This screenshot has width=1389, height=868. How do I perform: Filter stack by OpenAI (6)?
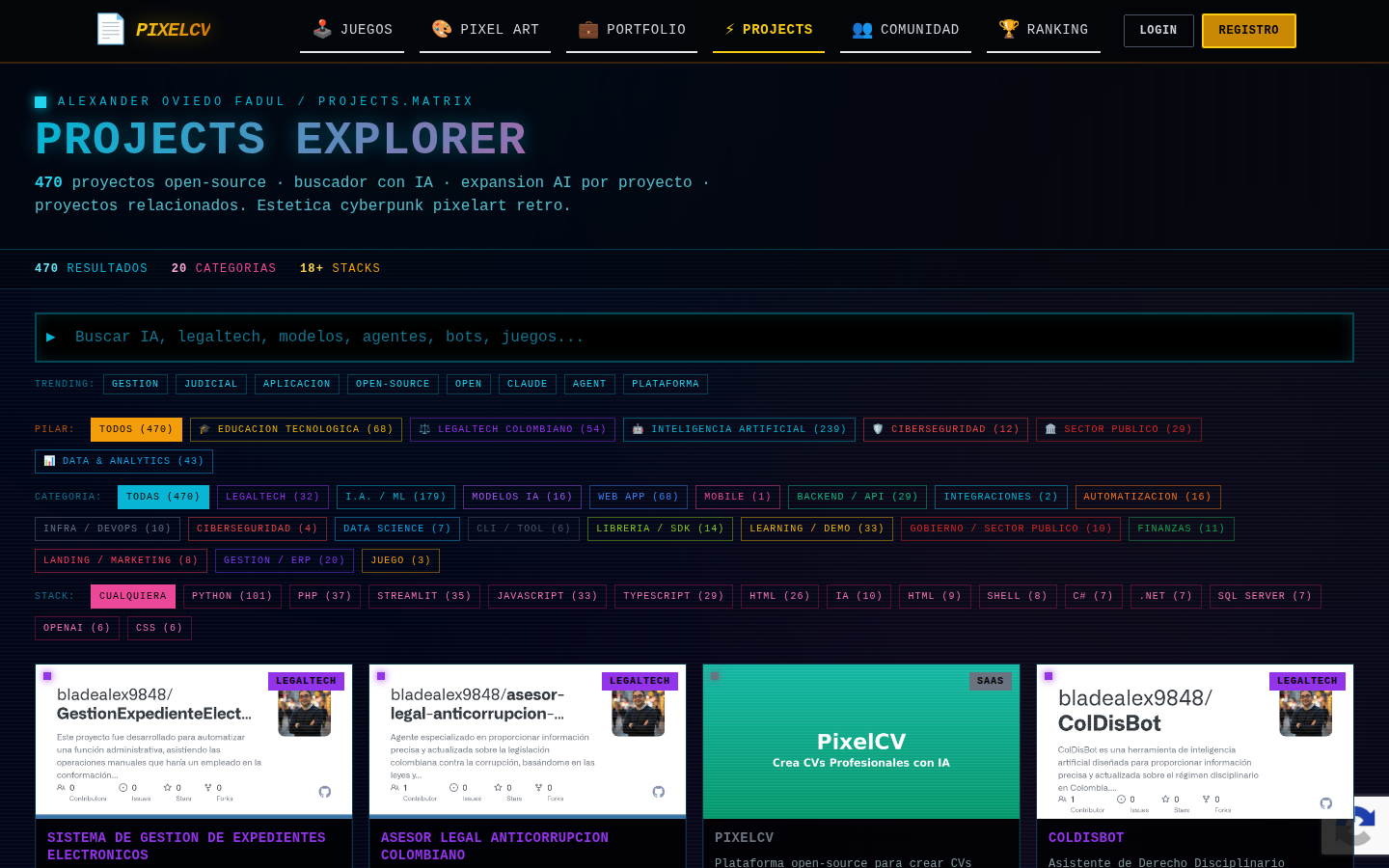point(77,628)
